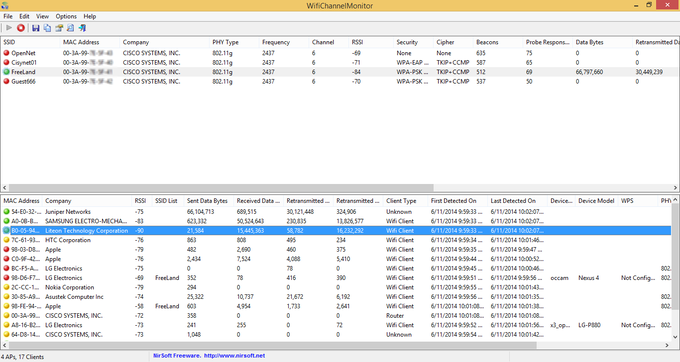Image resolution: width=680 pixels, height=362 pixels.
Task: Sort access points by Frequency header
Action: click(284, 42)
